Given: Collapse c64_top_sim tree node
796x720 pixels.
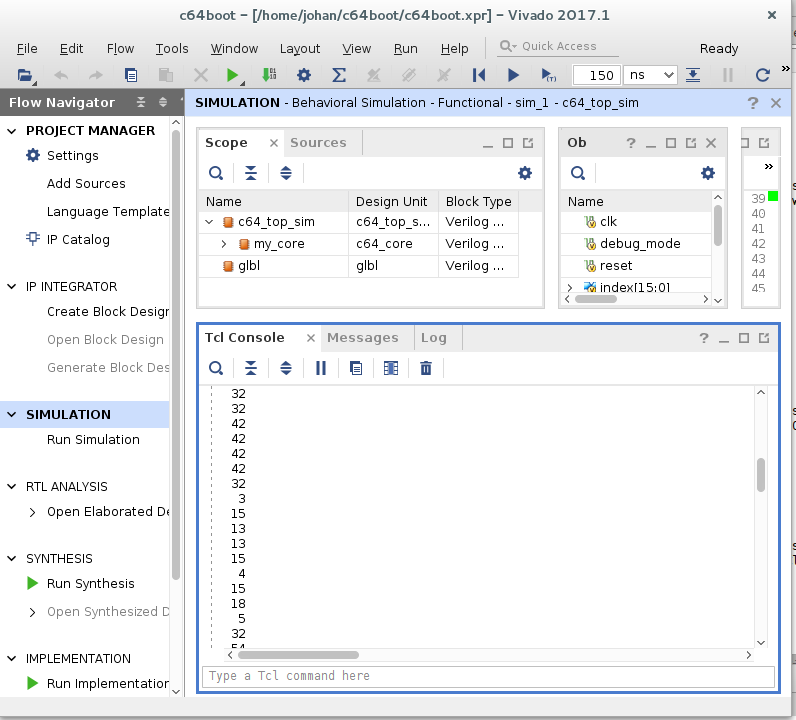Looking at the screenshot, I should tap(209, 222).
